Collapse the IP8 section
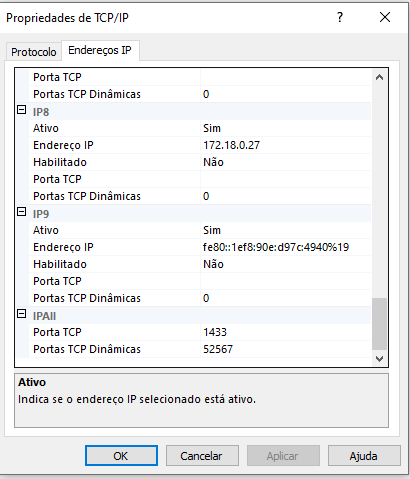This screenshot has height=479, width=410. pos(22,110)
